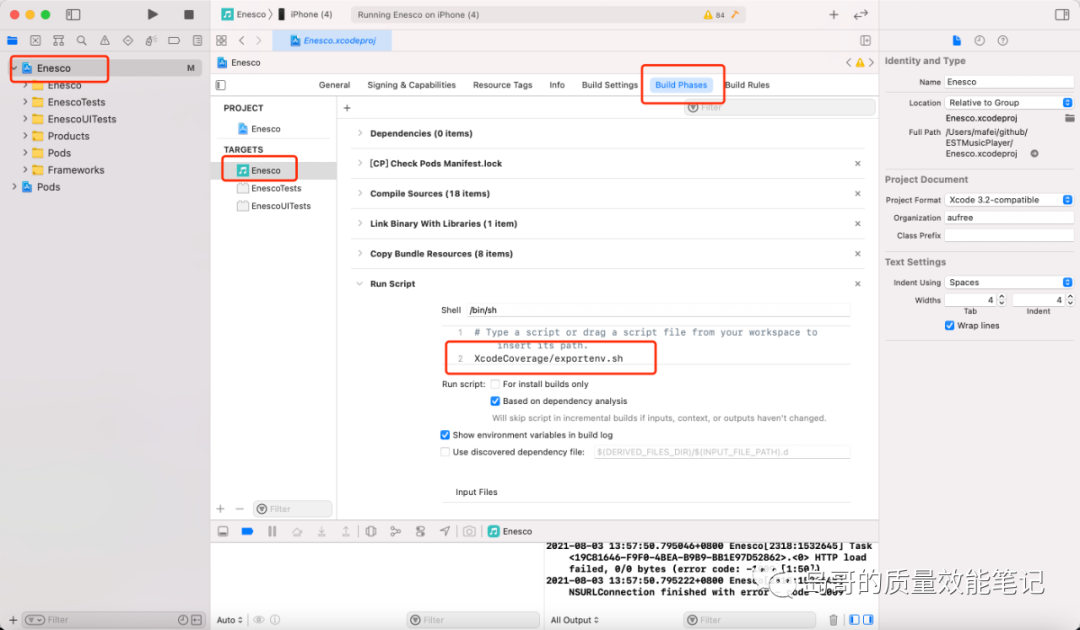
Task: Open the source control navigator
Action: 36,41
